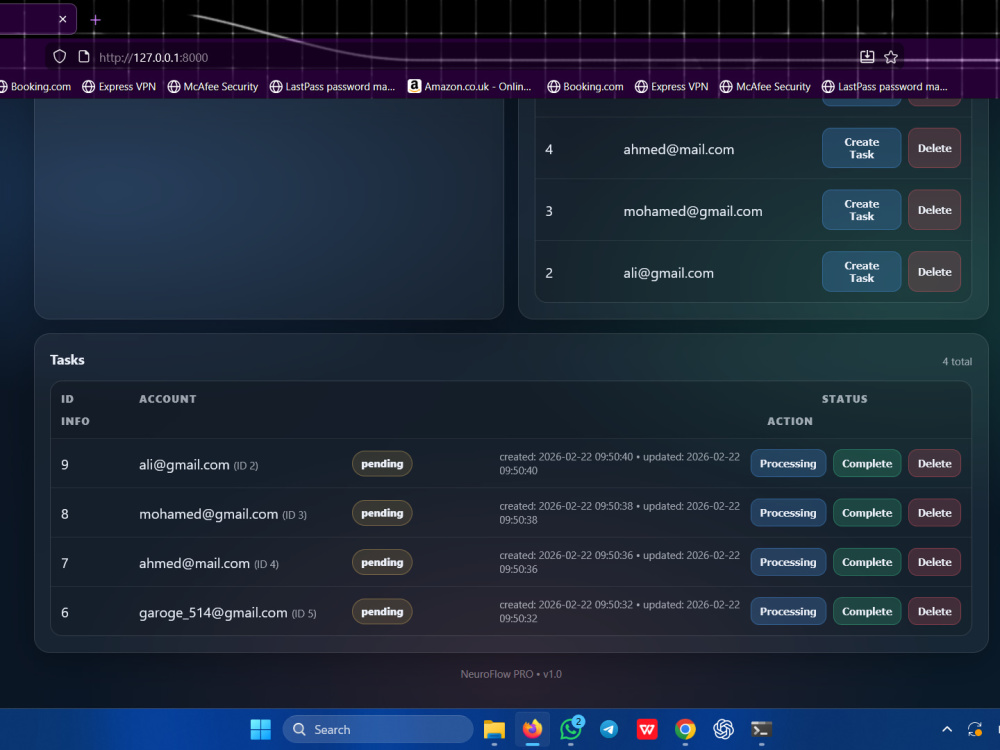Click the pending badge for task 9
This screenshot has width=1000, height=750.
(382, 464)
